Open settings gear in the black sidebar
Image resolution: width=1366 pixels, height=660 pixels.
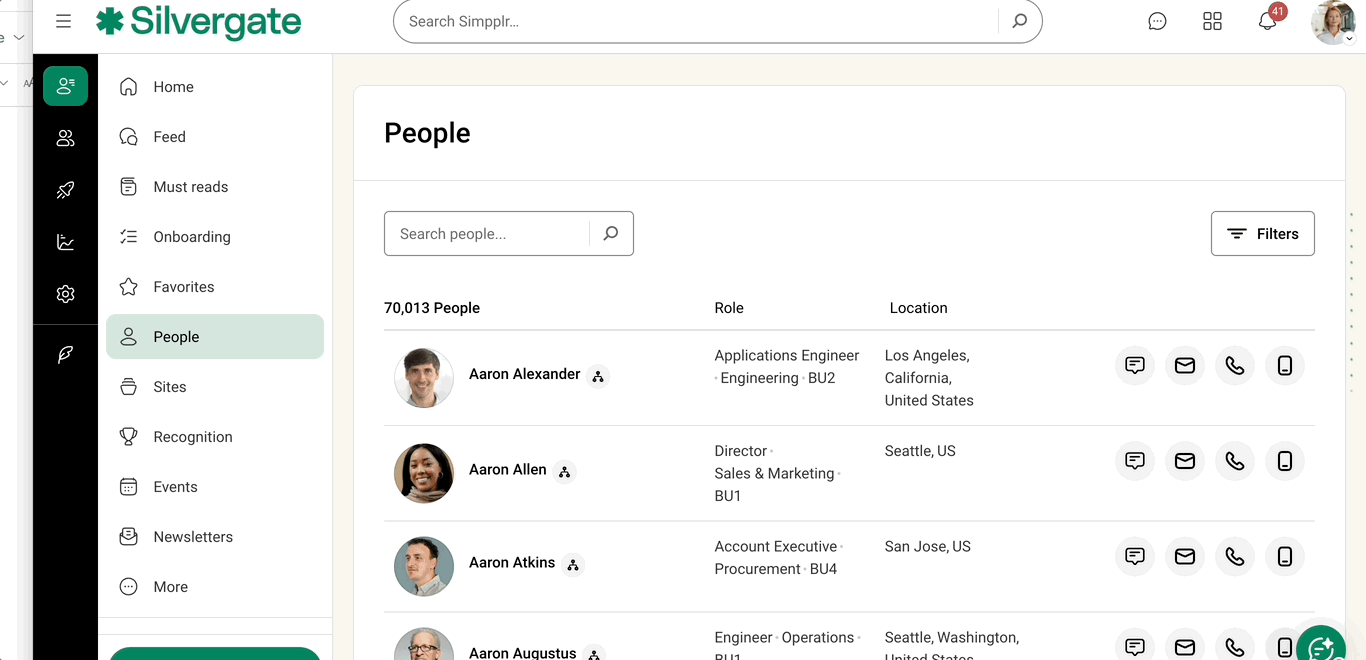click(x=65, y=294)
